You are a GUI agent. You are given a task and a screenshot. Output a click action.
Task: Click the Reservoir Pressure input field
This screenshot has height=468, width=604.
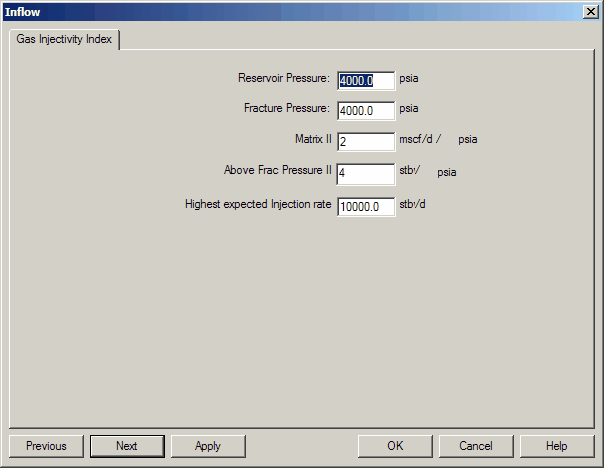coord(366,80)
